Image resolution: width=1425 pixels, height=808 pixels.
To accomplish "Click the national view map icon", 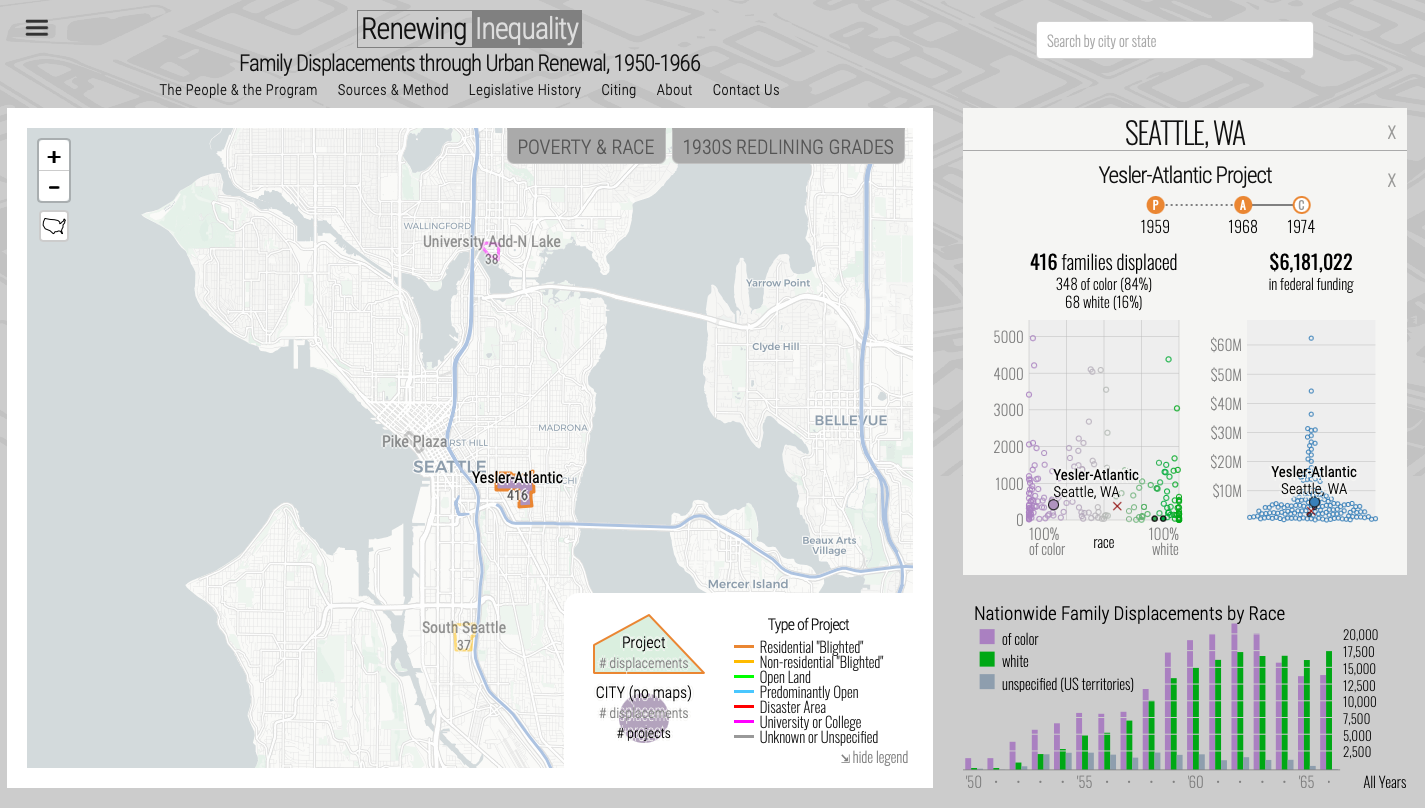I will [54, 226].
